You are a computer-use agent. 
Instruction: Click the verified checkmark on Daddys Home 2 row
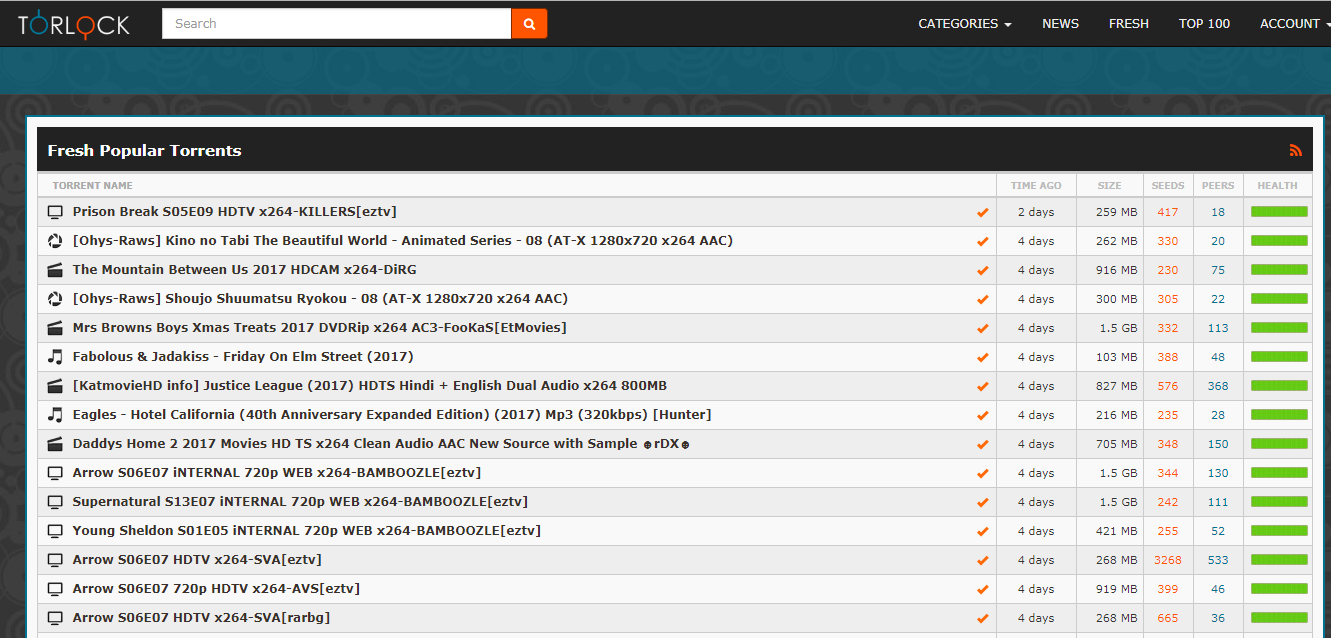982,444
